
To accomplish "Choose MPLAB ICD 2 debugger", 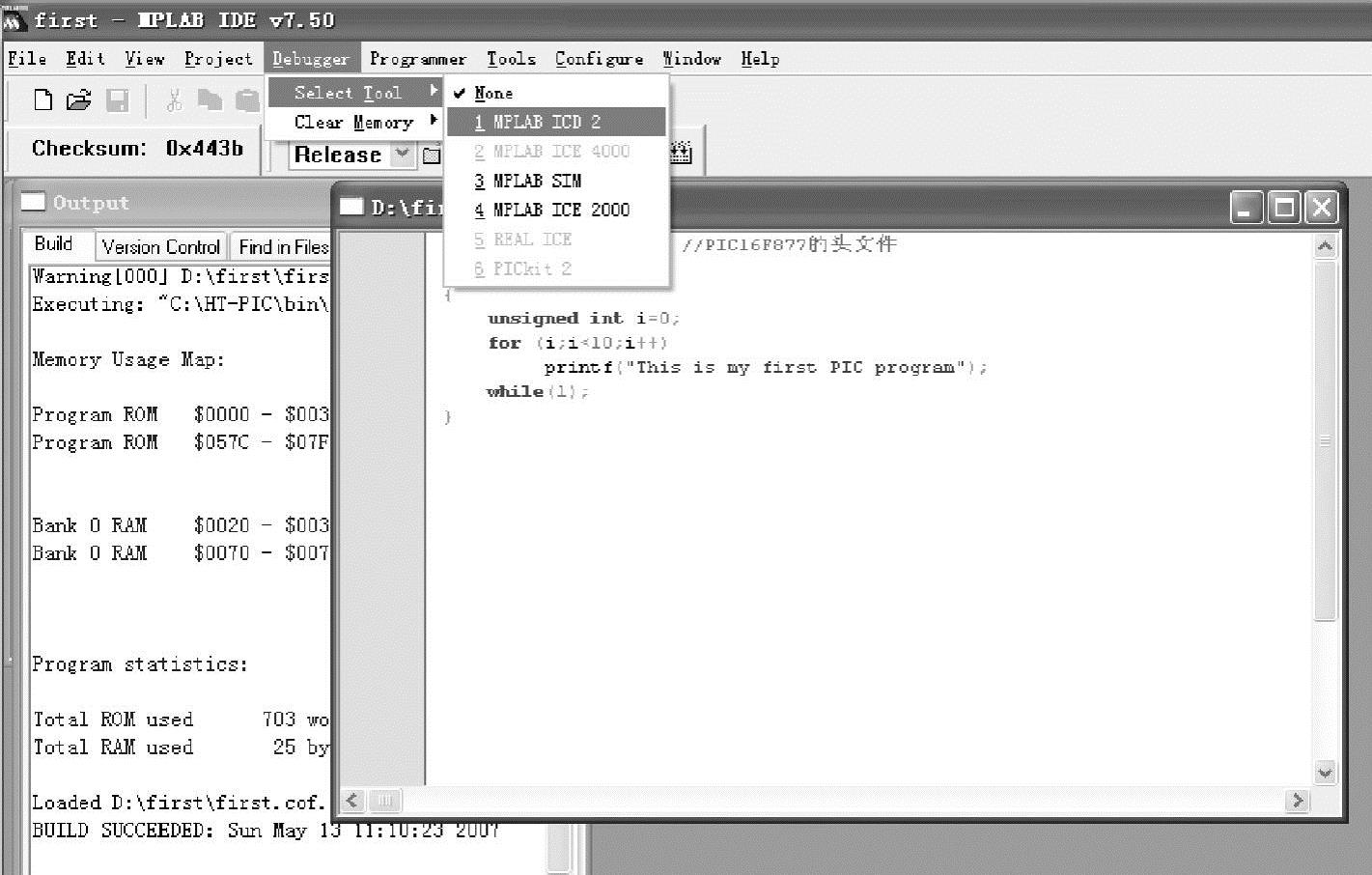I will [x=555, y=122].
